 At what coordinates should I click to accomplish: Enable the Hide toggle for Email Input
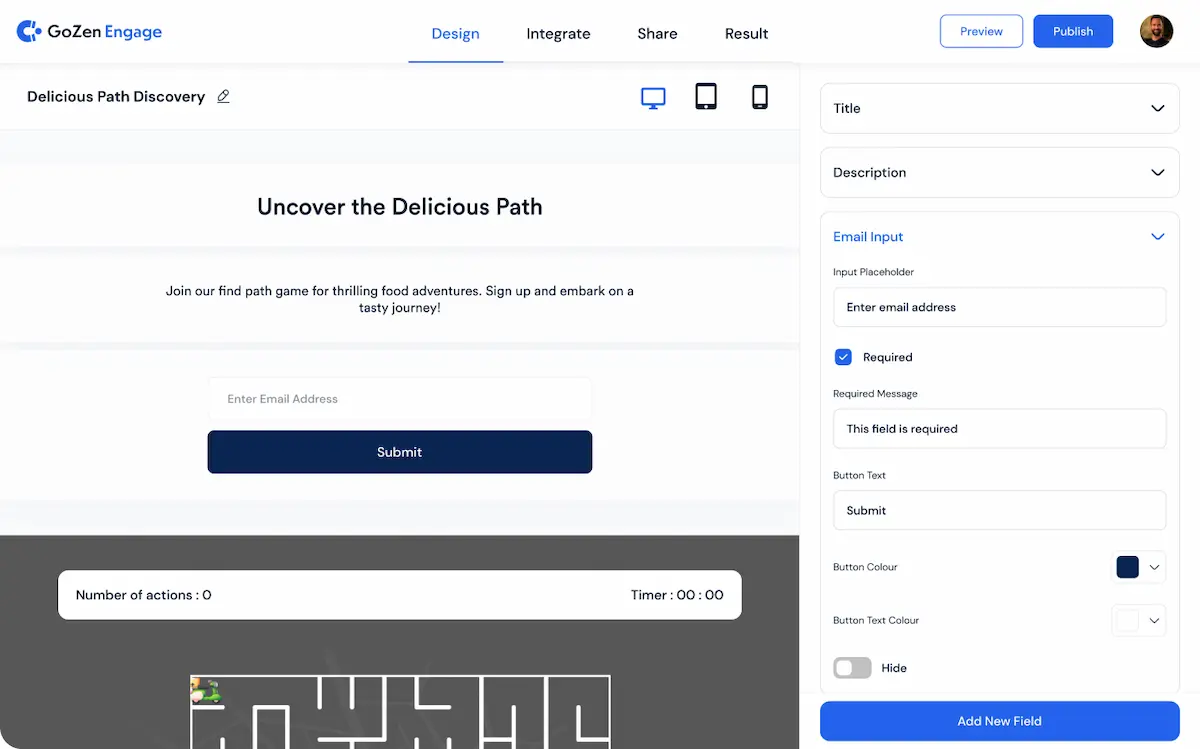tap(852, 667)
